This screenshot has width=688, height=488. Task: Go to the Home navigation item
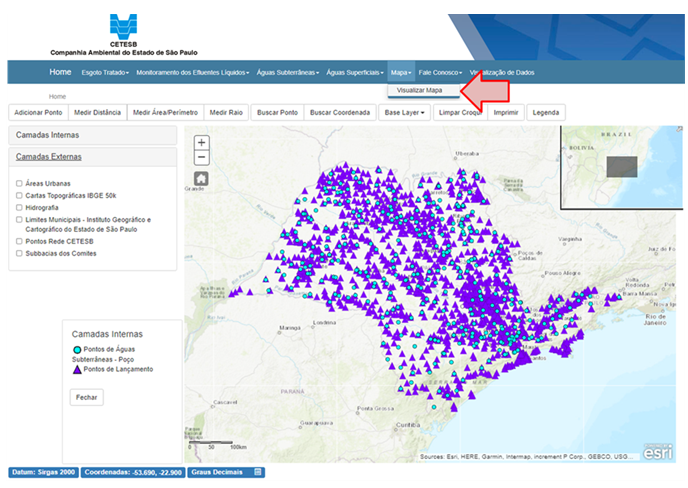coord(61,72)
